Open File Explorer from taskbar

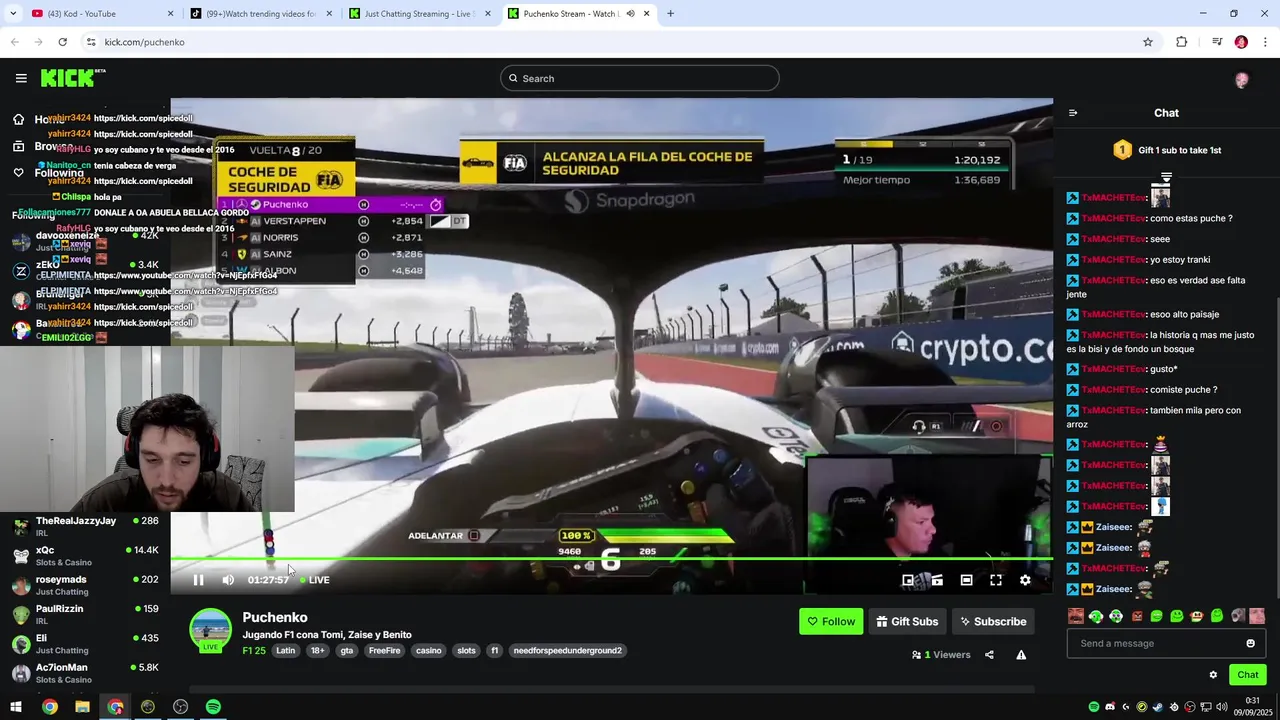(82, 707)
